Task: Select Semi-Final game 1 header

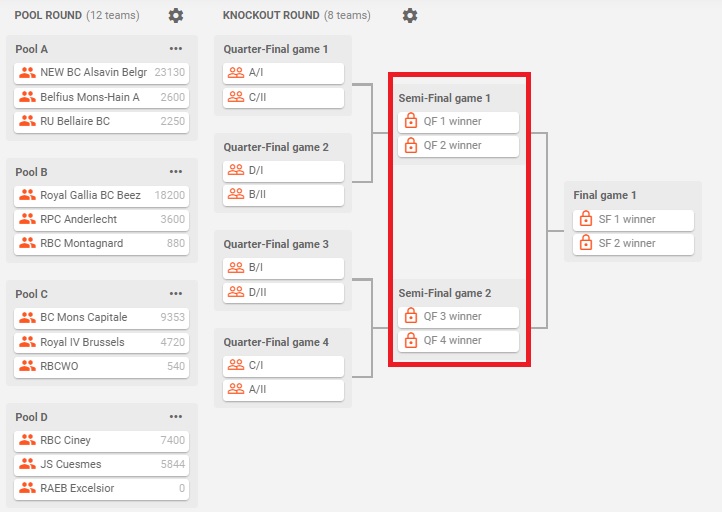Action: click(x=444, y=98)
